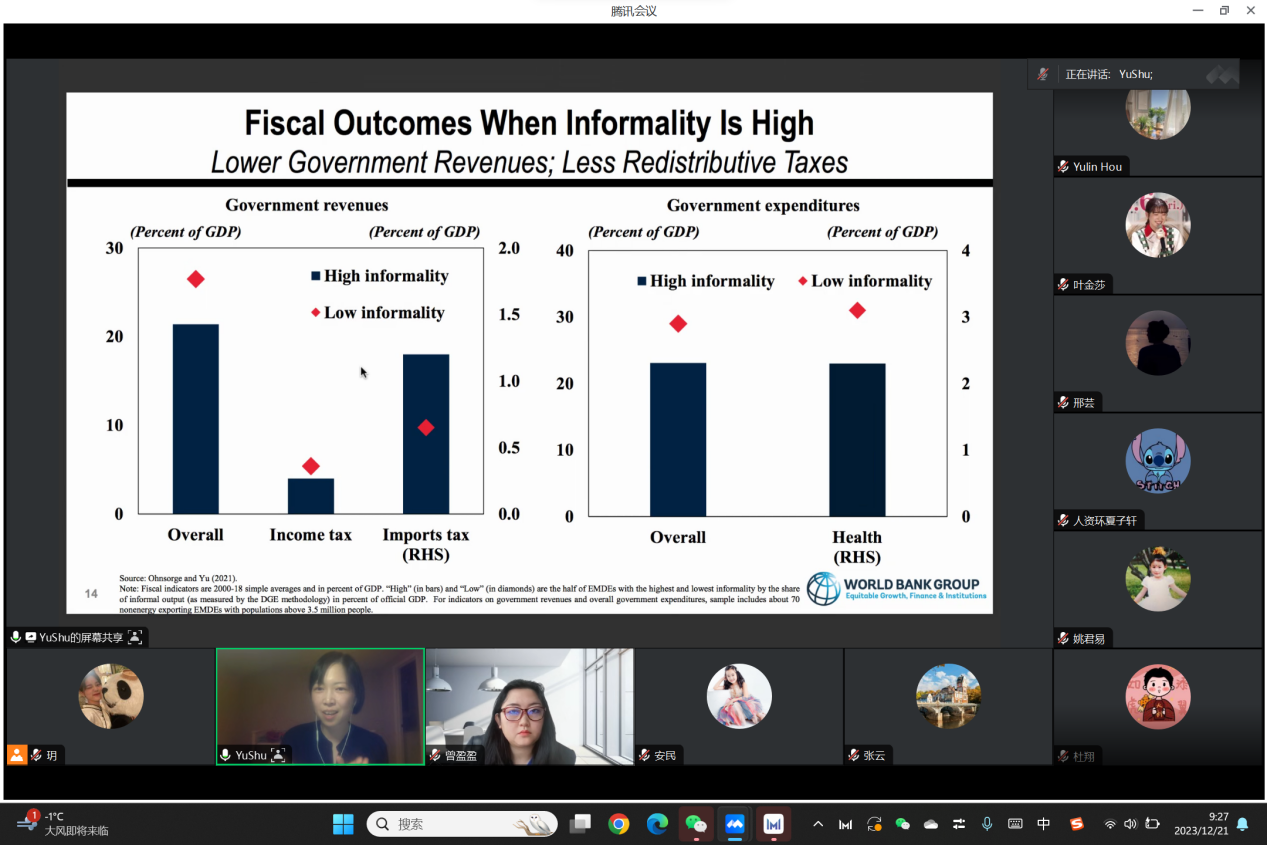Expand the hidden system tray icons chevron
1267x845 pixels.
pos(818,824)
